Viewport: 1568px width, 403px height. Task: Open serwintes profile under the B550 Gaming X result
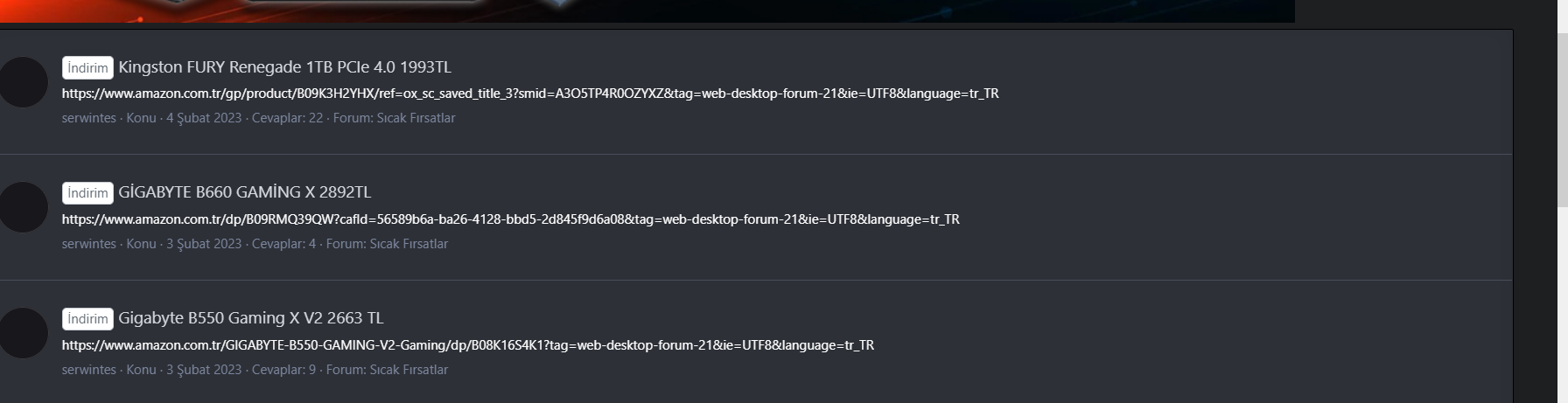88,370
